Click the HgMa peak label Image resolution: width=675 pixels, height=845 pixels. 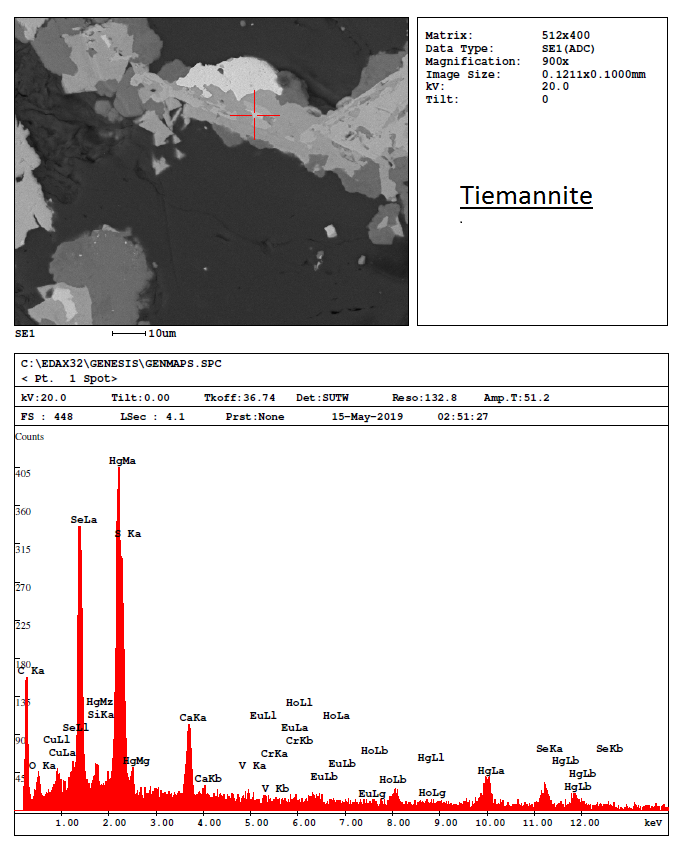pyautogui.click(x=122, y=461)
